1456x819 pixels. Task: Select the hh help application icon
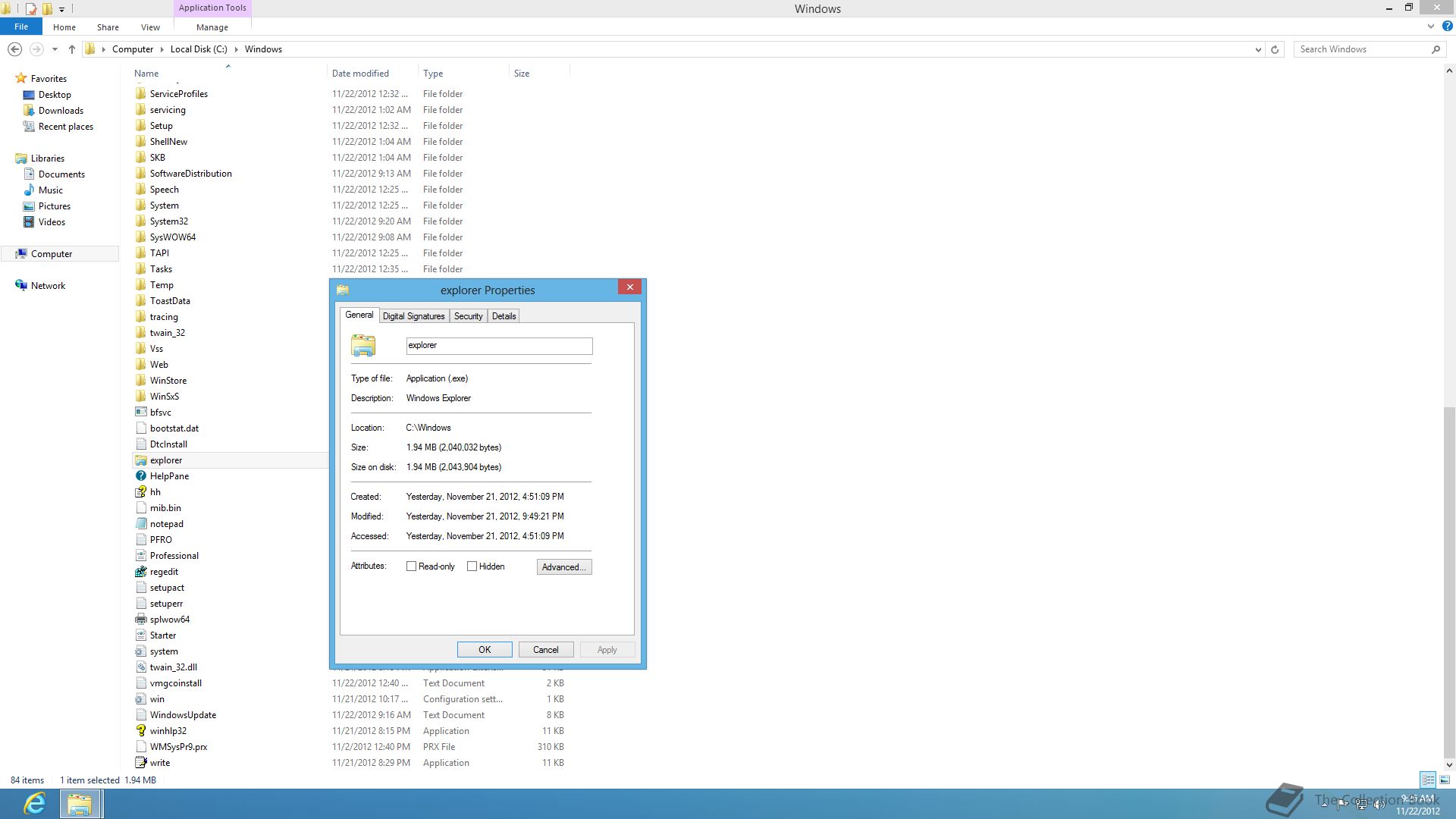140,492
